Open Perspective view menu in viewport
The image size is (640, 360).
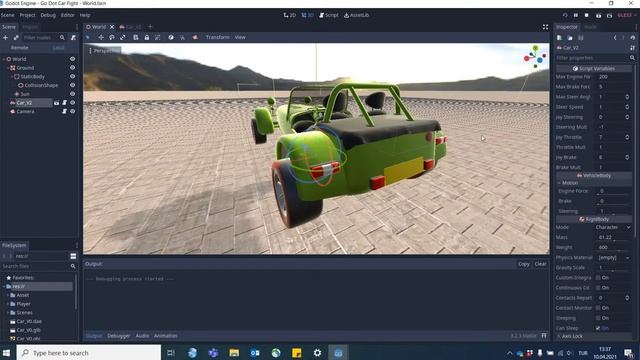pyautogui.click(x=104, y=51)
